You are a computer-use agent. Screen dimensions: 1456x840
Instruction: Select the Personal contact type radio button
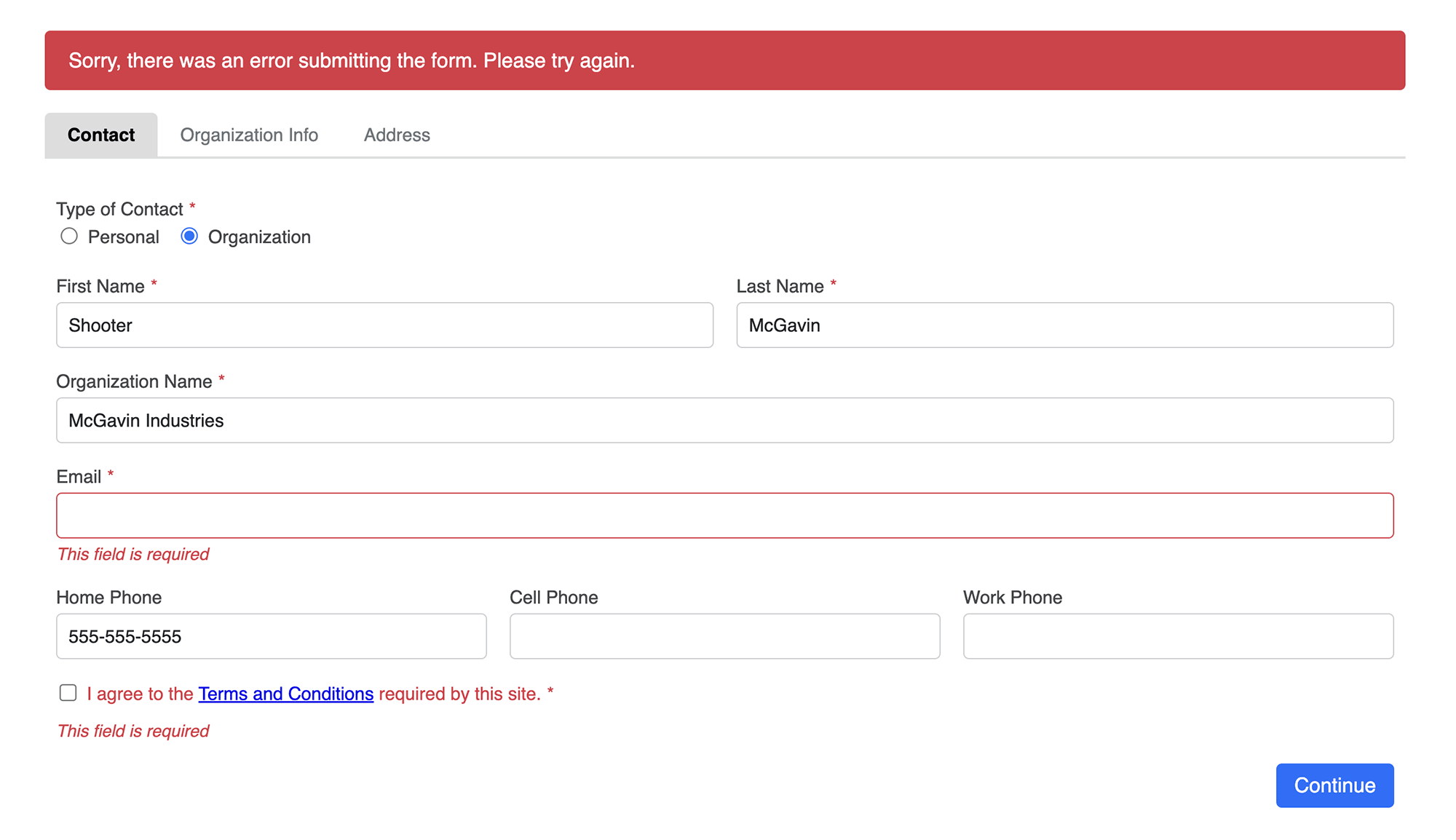[x=69, y=236]
